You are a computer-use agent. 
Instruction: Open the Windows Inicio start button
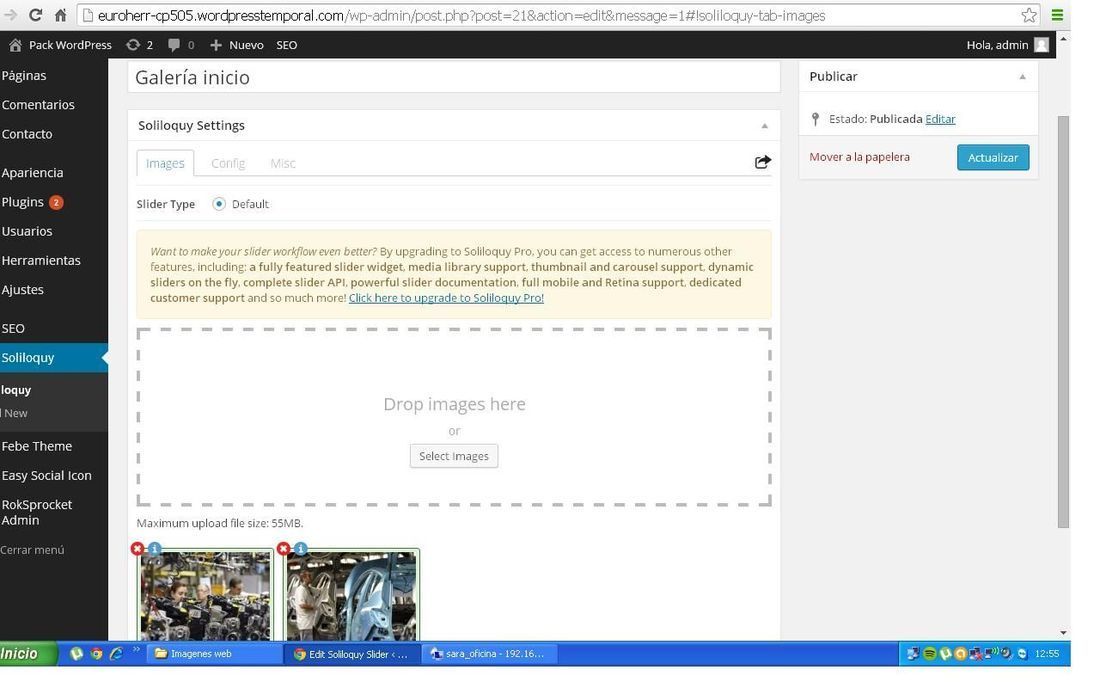(x=28, y=654)
